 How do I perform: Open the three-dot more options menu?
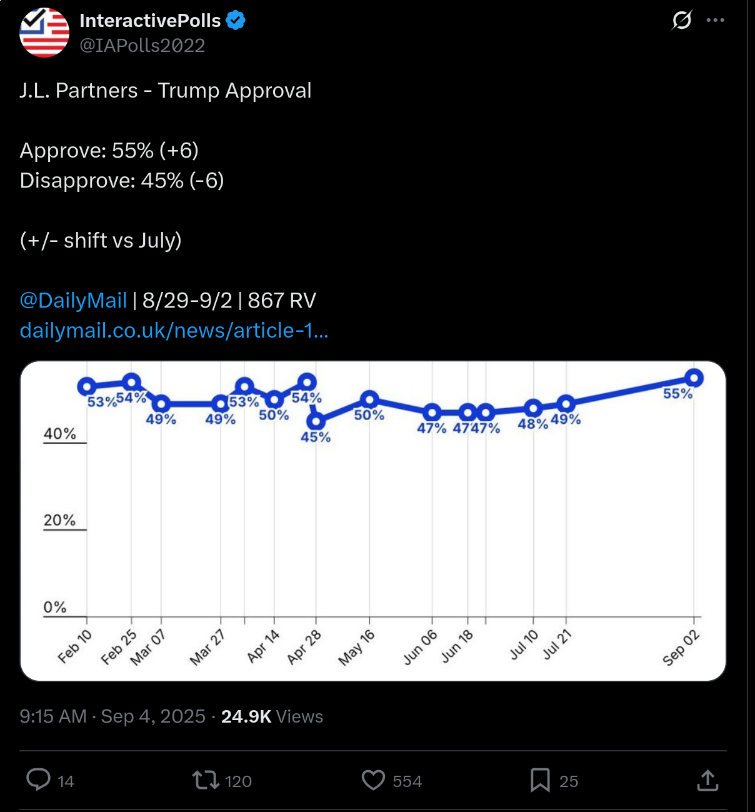[x=715, y=21]
